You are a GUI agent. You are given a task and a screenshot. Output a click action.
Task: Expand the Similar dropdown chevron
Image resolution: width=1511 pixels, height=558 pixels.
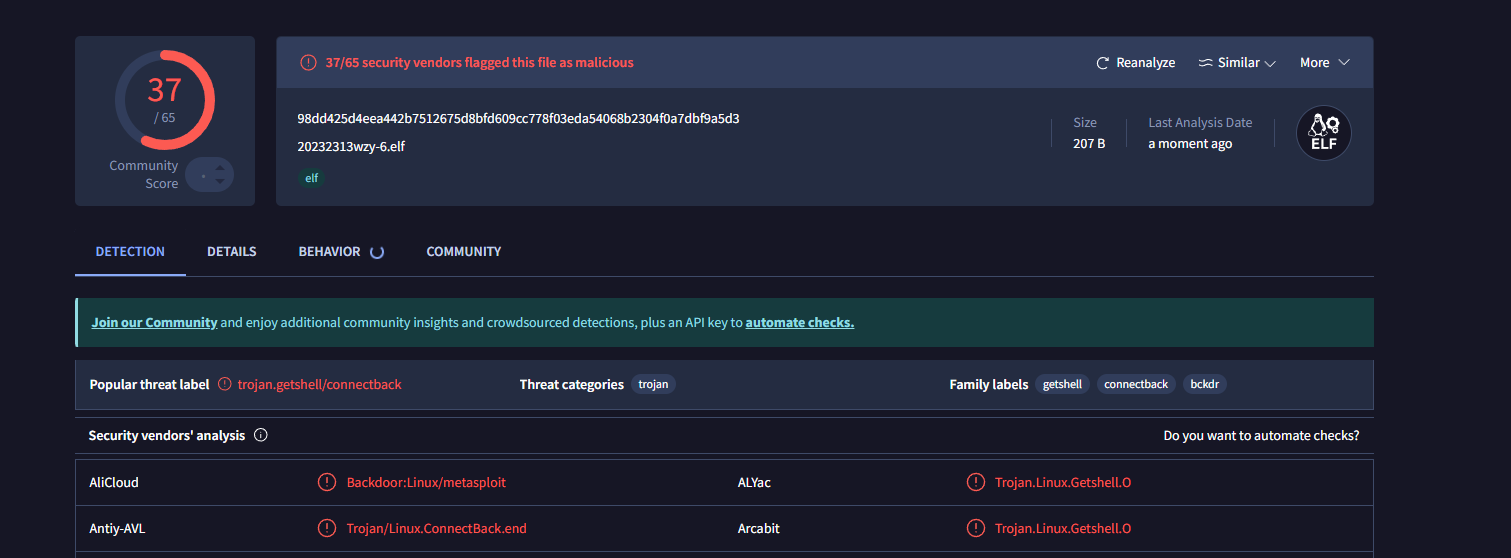point(1270,64)
